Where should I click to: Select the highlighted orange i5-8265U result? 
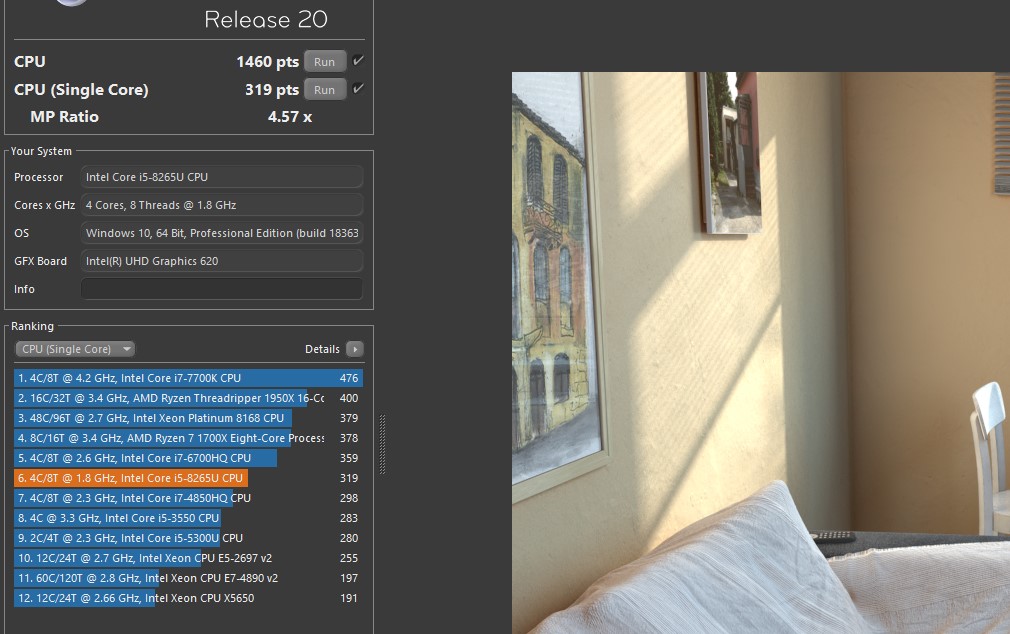(x=188, y=478)
